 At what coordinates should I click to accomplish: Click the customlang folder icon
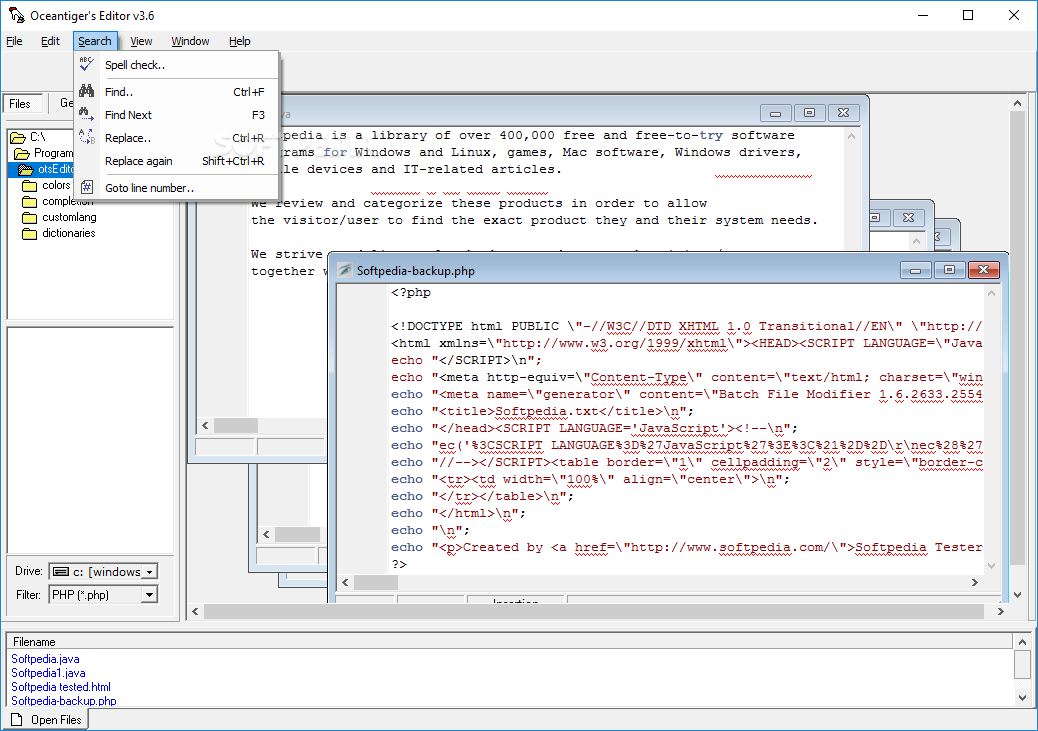click(x=30, y=217)
